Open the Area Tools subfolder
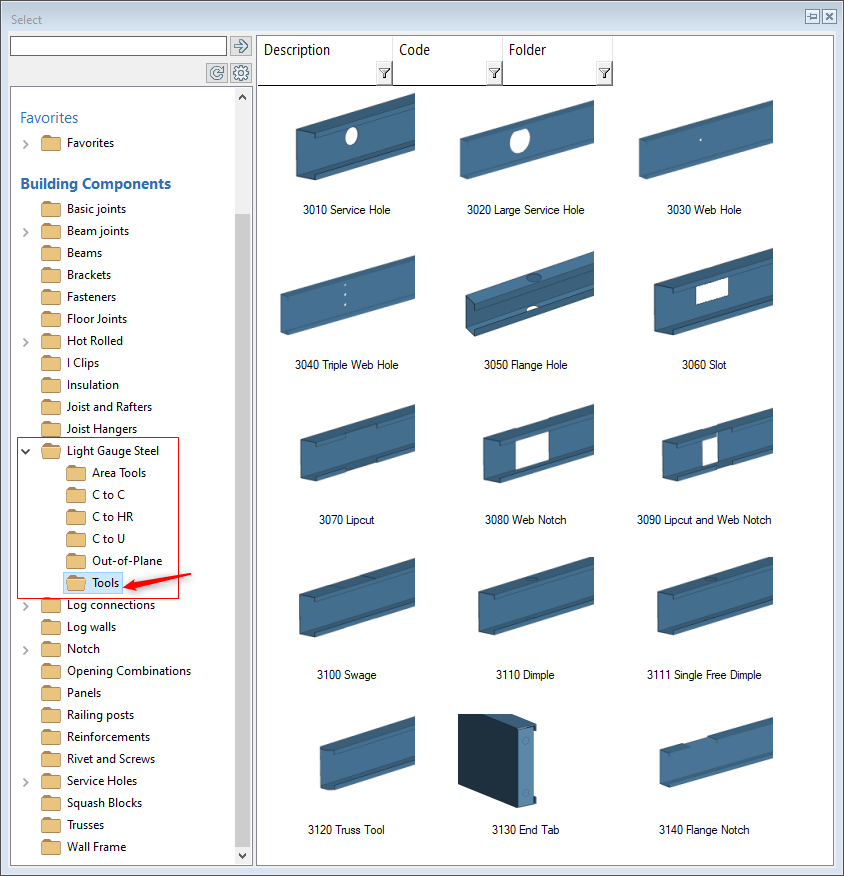The width and height of the screenshot is (844, 876). tap(118, 473)
